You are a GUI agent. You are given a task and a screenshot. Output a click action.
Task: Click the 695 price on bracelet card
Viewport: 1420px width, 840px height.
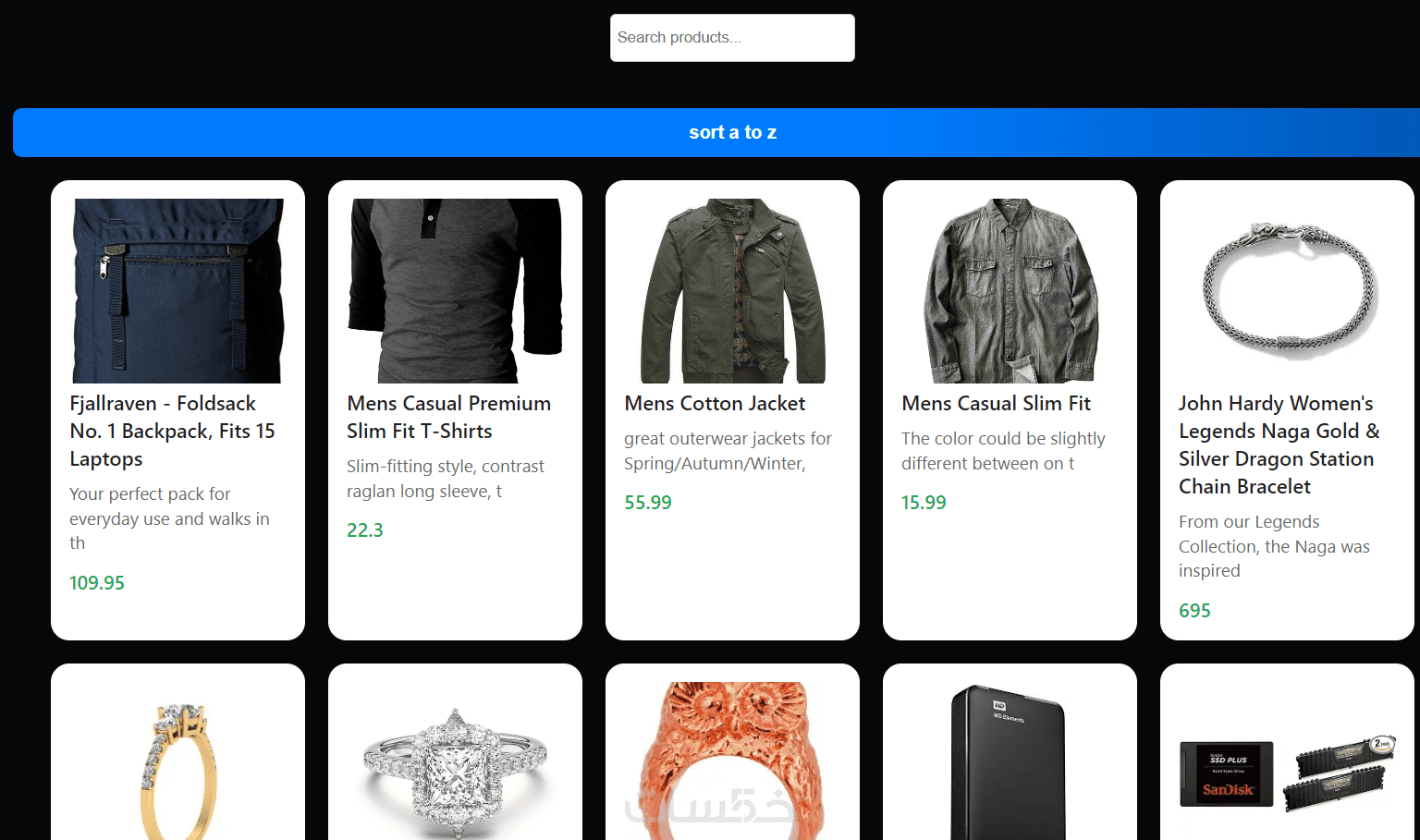[1194, 611]
